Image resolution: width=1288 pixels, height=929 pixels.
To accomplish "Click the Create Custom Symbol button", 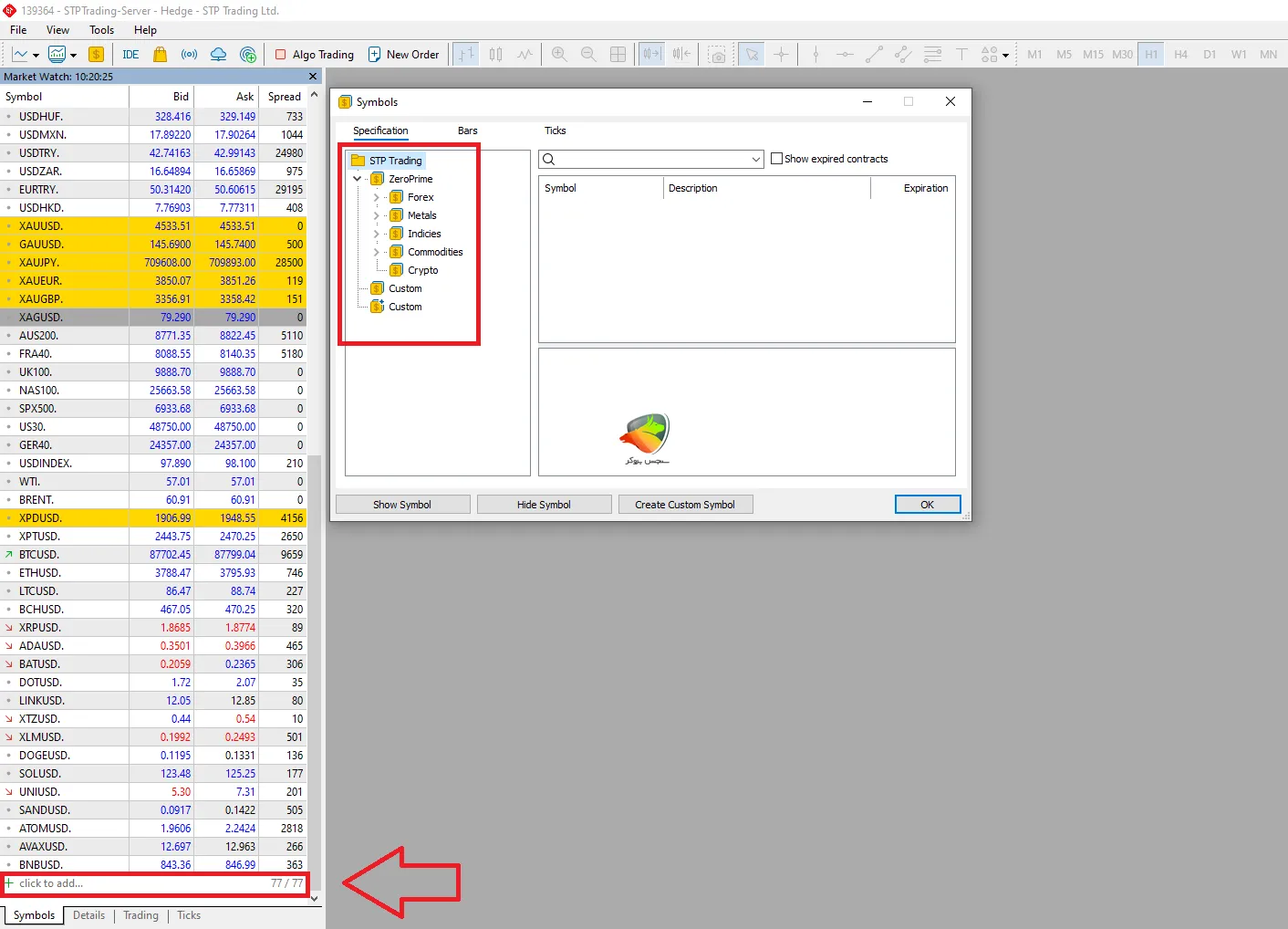I will point(685,505).
